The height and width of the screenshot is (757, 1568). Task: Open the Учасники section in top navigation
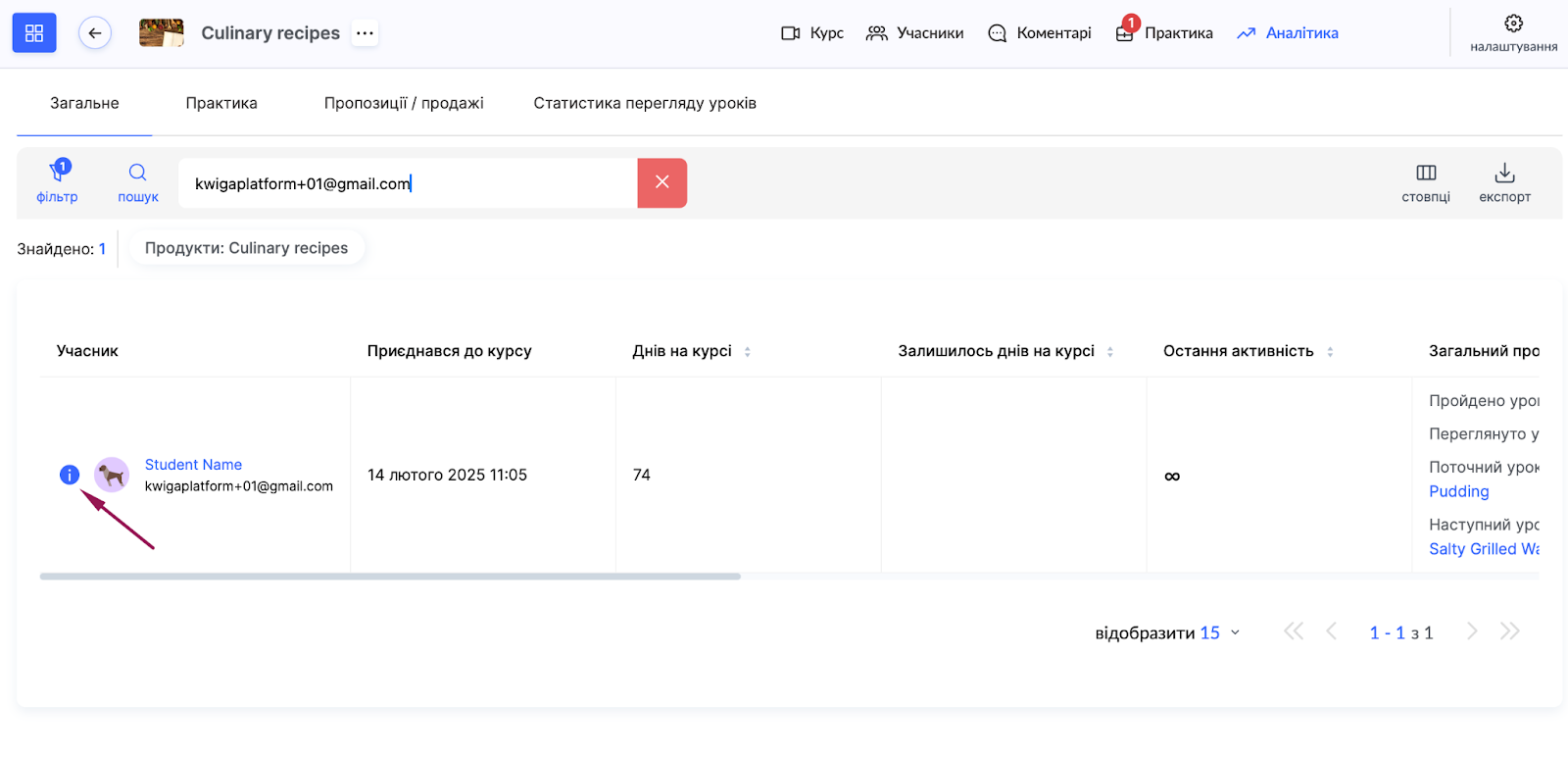(915, 33)
